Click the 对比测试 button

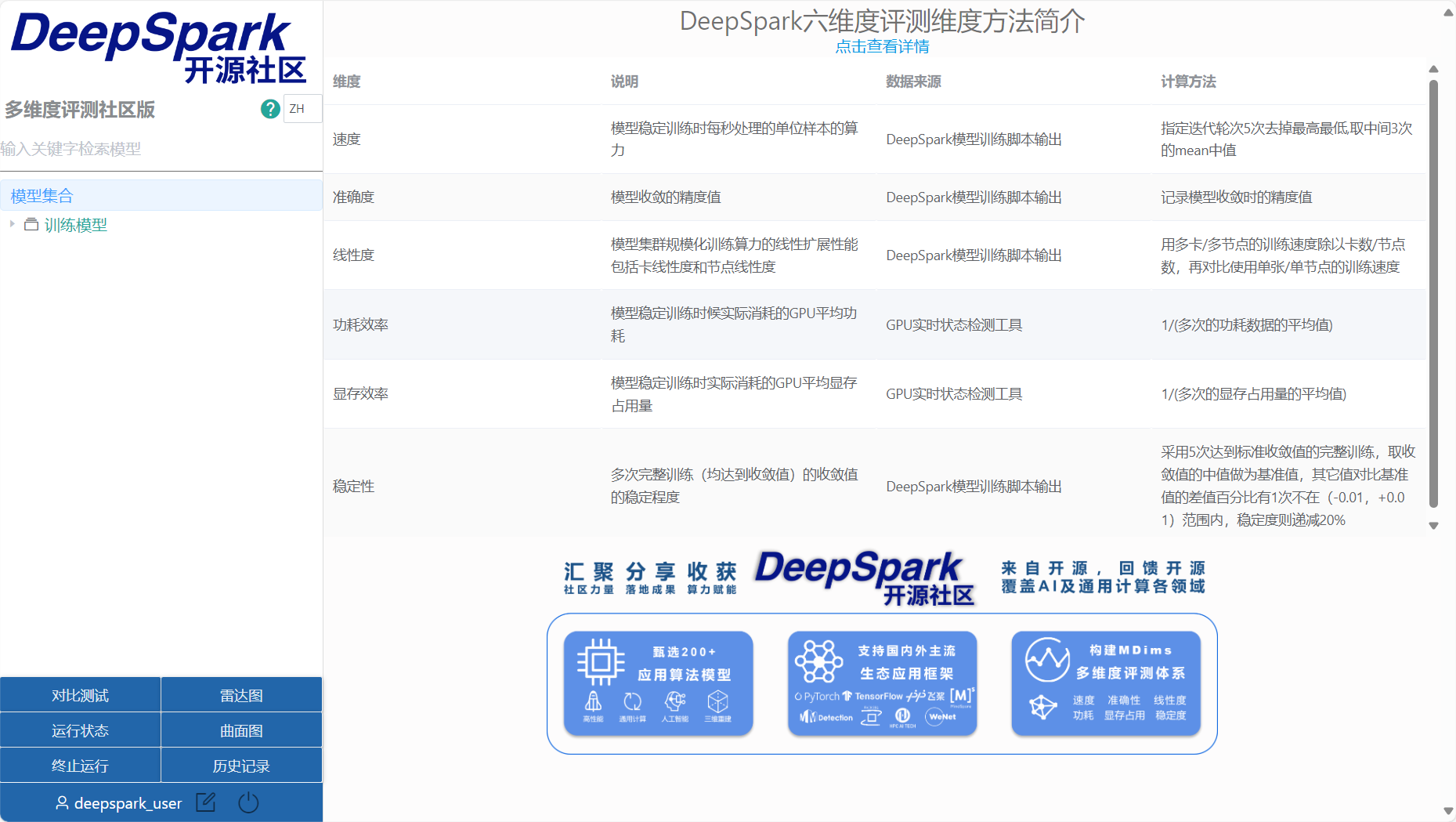[80, 694]
